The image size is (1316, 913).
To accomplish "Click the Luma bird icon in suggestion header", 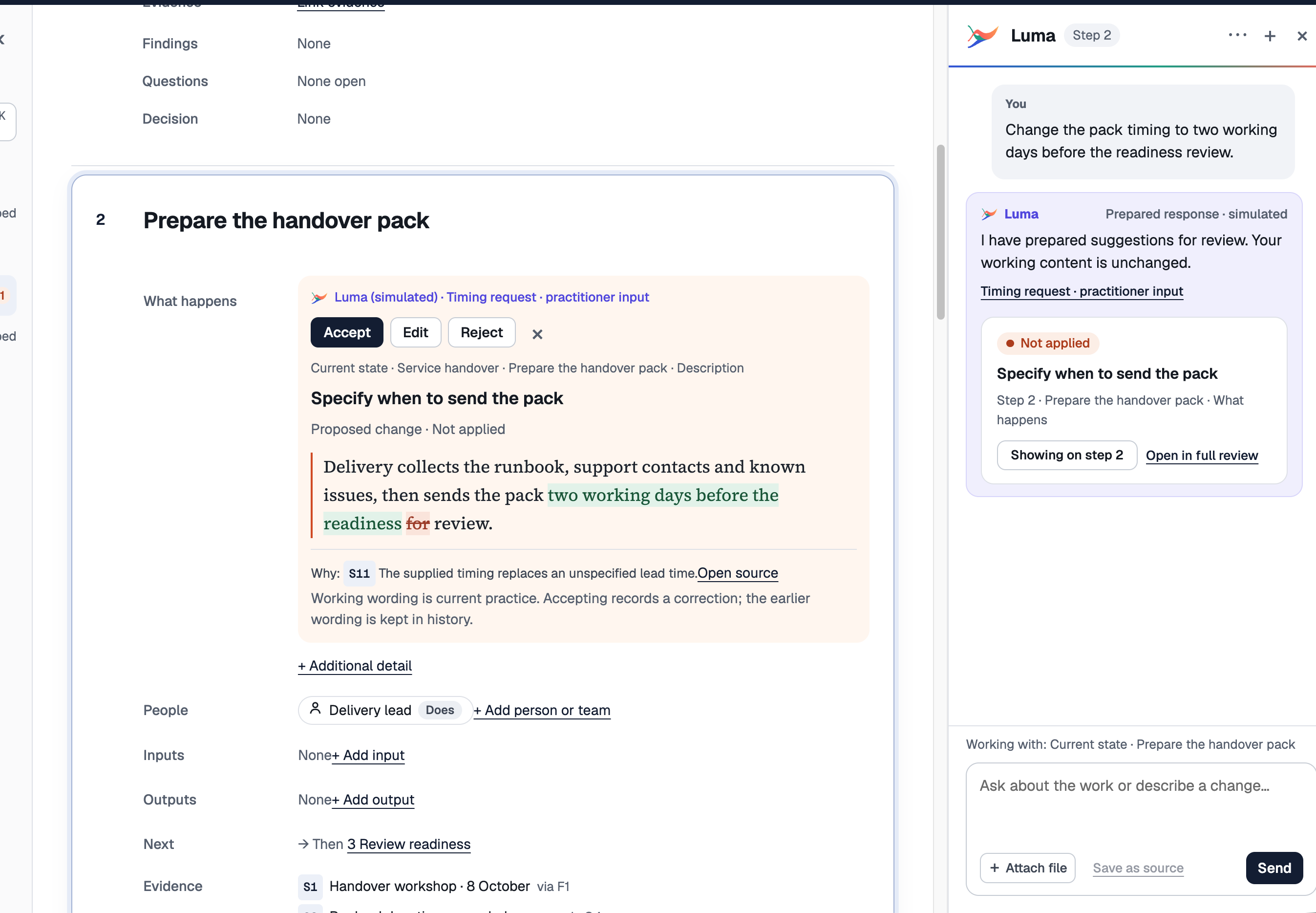I will [x=319, y=298].
